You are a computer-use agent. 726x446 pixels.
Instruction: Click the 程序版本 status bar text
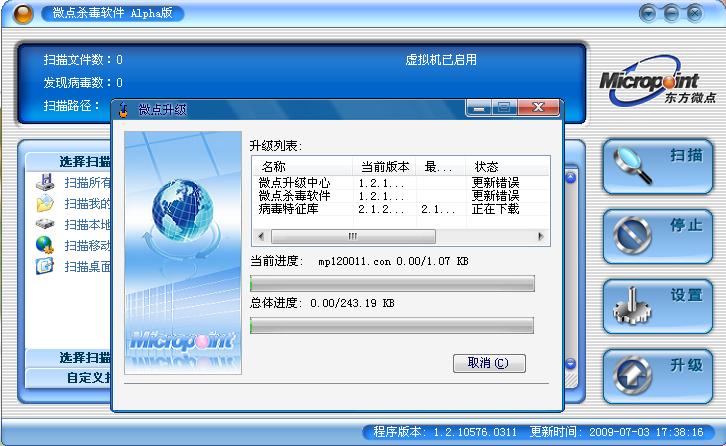(445, 432)
